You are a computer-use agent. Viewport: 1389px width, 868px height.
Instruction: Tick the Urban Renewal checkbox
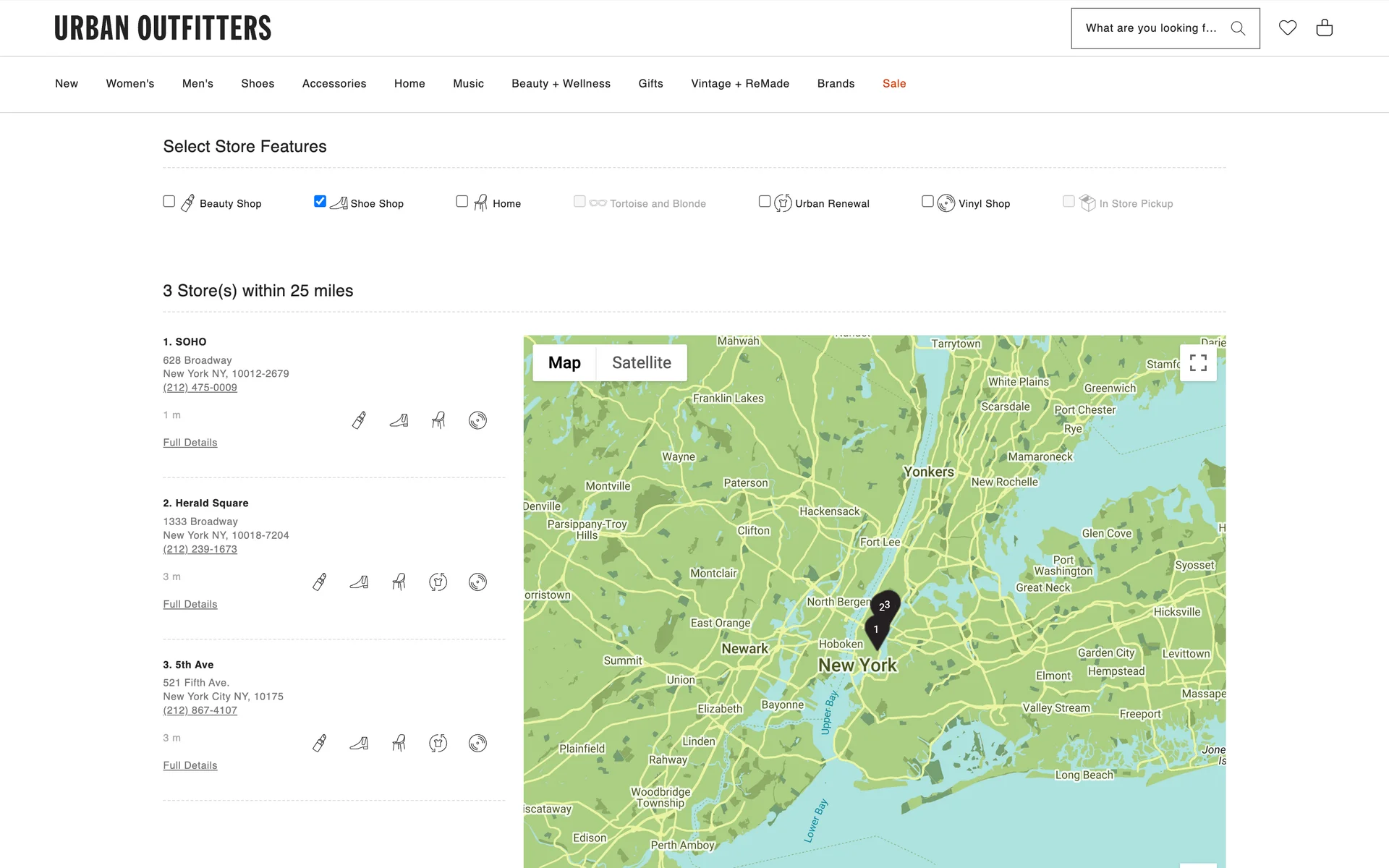tap(765, 201)
